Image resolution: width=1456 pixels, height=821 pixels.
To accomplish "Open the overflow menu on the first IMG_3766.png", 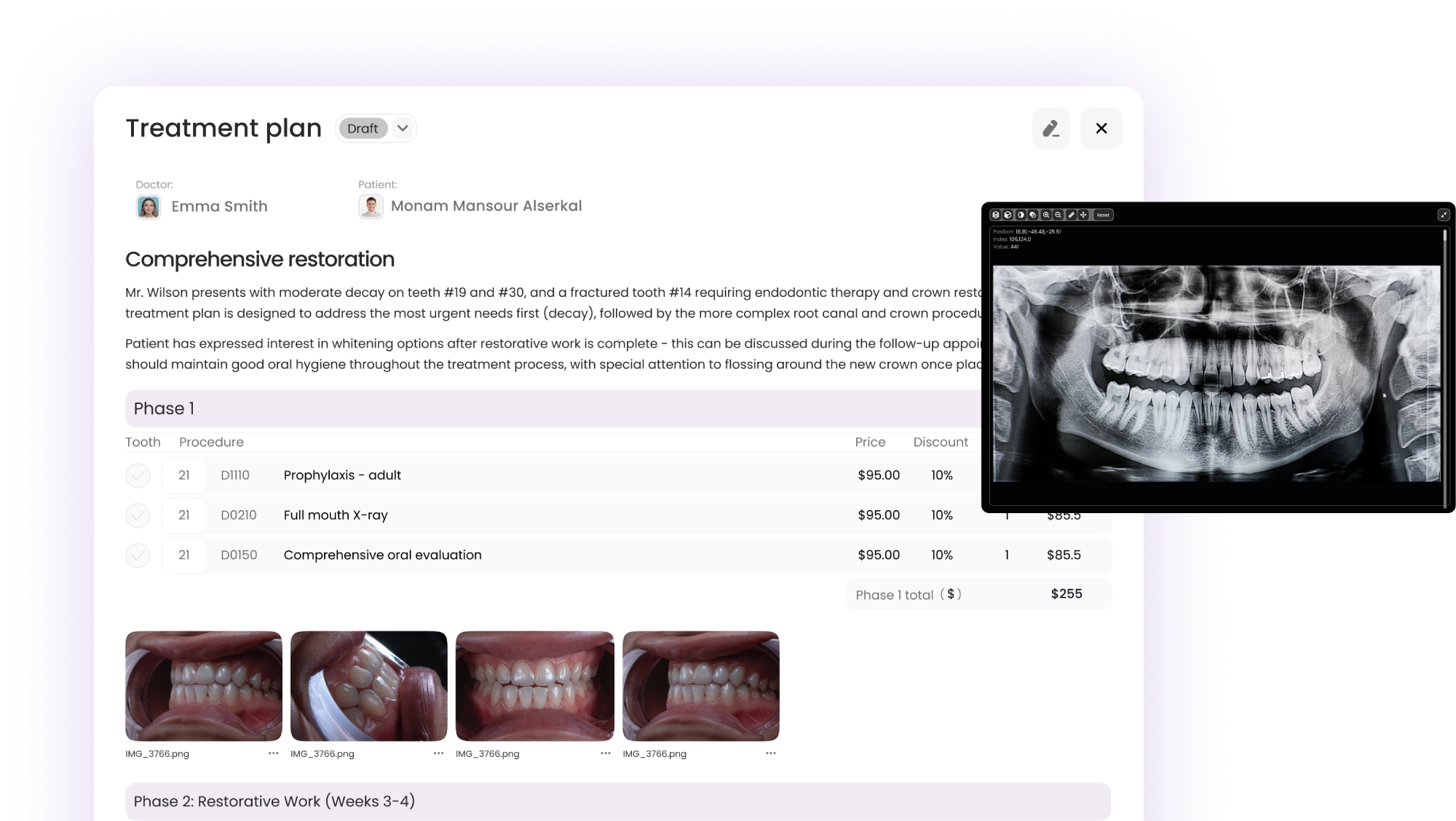I will (272, 754).
